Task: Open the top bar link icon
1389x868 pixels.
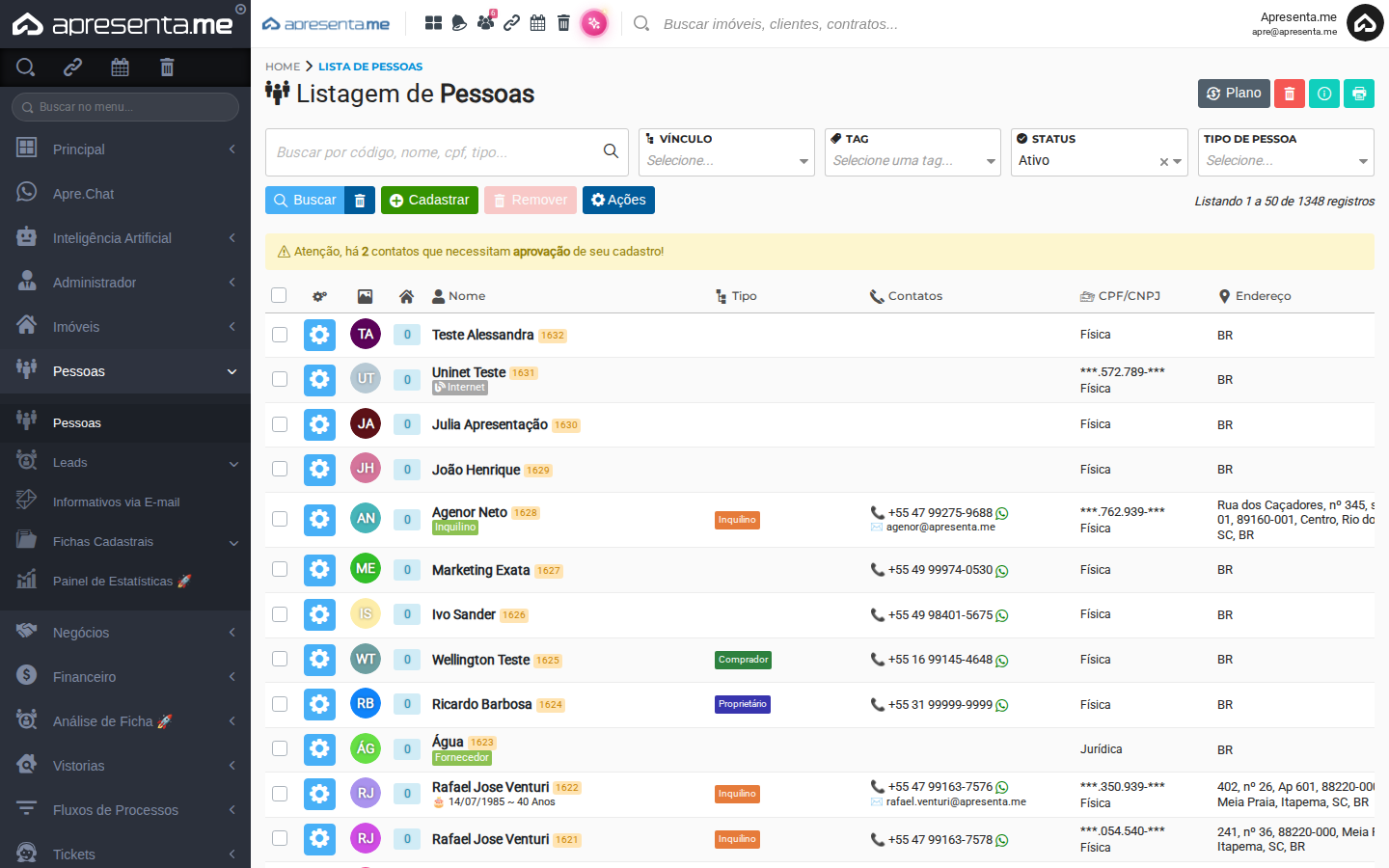Action: tap(511, 23)
